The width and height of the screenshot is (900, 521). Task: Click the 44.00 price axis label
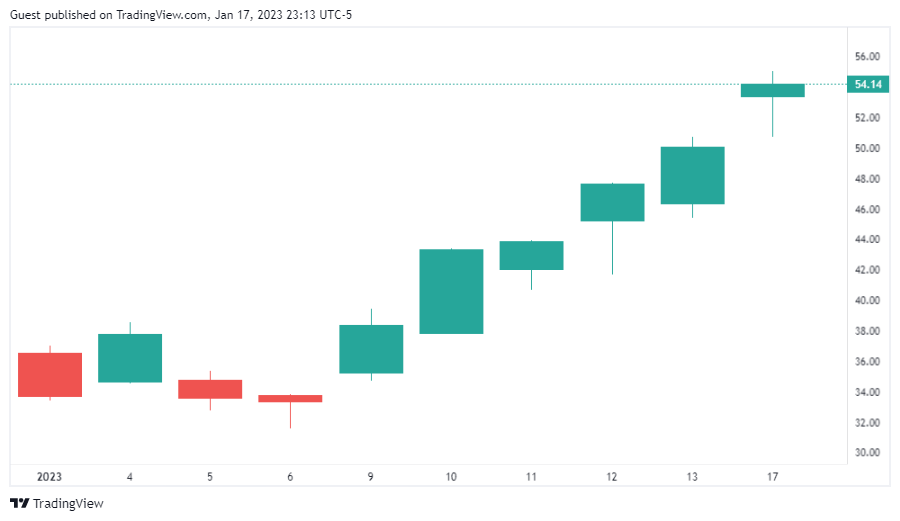pos(867,239)
